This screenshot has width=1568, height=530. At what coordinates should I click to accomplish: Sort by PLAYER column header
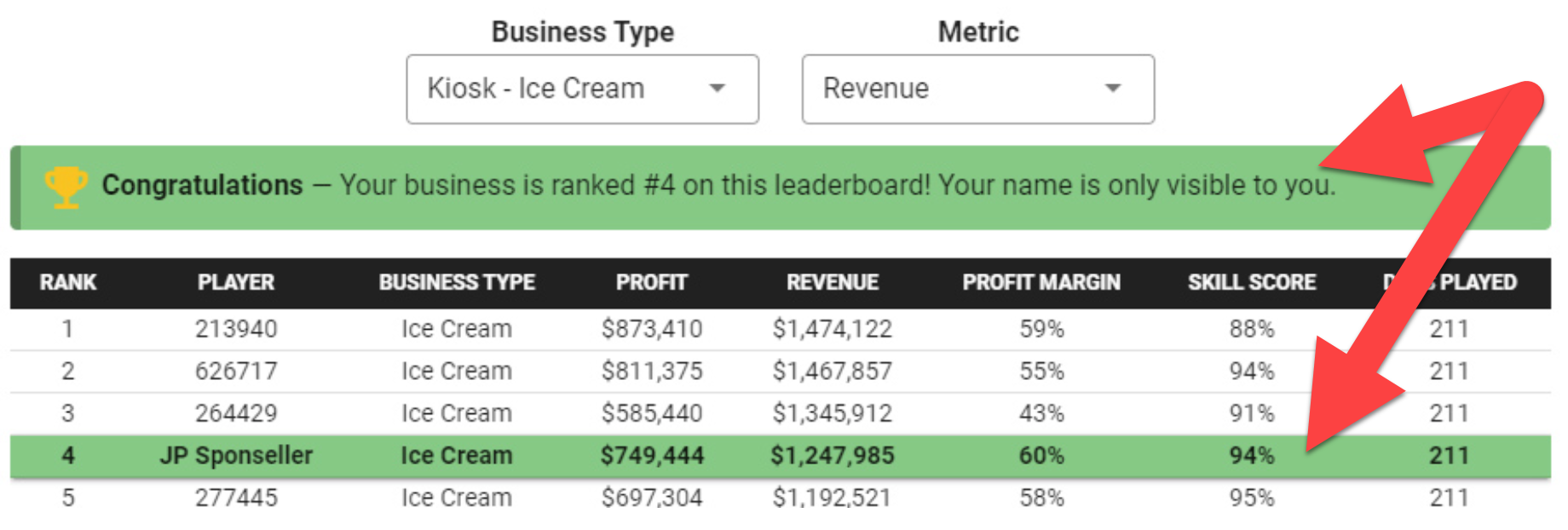(236, 283)
